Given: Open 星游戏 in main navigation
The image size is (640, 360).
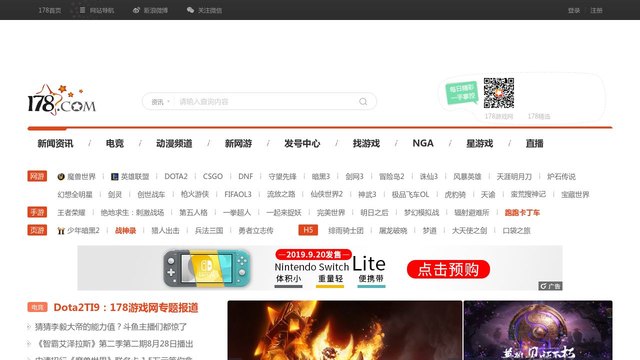Looking at the screenshot, I should click(x=480, y=144).
